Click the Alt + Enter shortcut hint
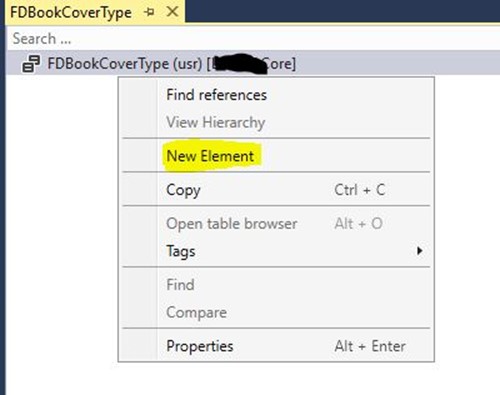Screen dimensions: 500x395 click(370, 346)
